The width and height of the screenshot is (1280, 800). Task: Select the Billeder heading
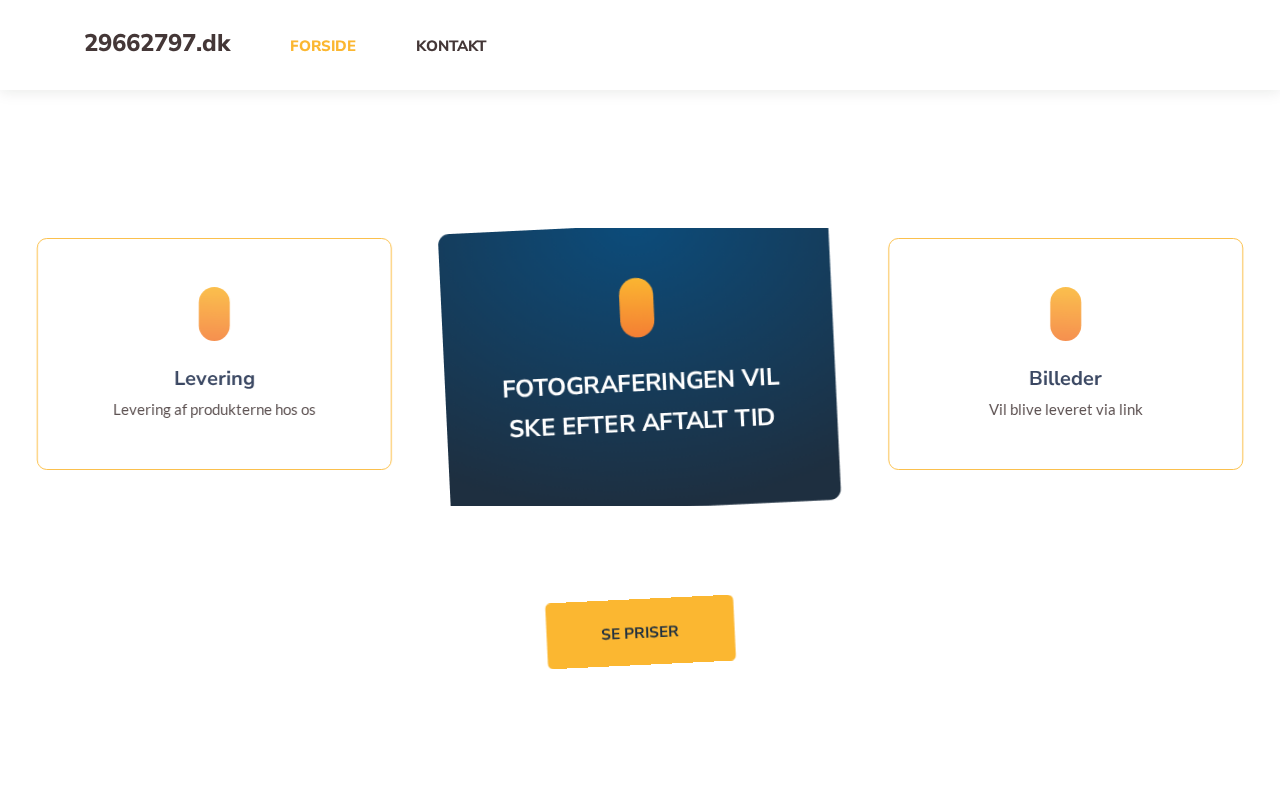tap(1066, 379)
